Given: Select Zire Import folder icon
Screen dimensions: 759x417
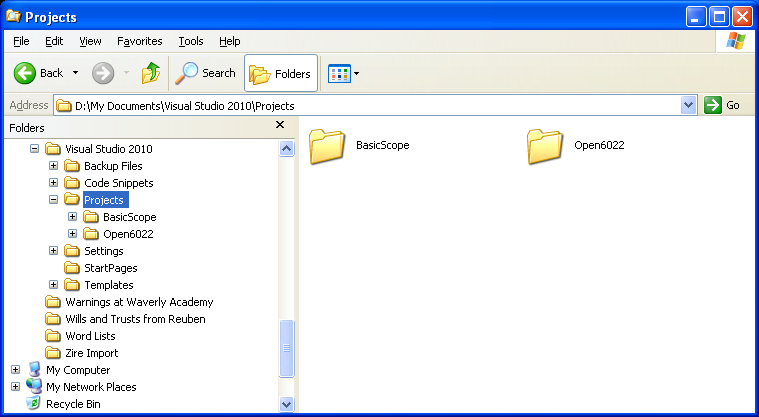Looking at the screenshot, I should click(53, 353).
